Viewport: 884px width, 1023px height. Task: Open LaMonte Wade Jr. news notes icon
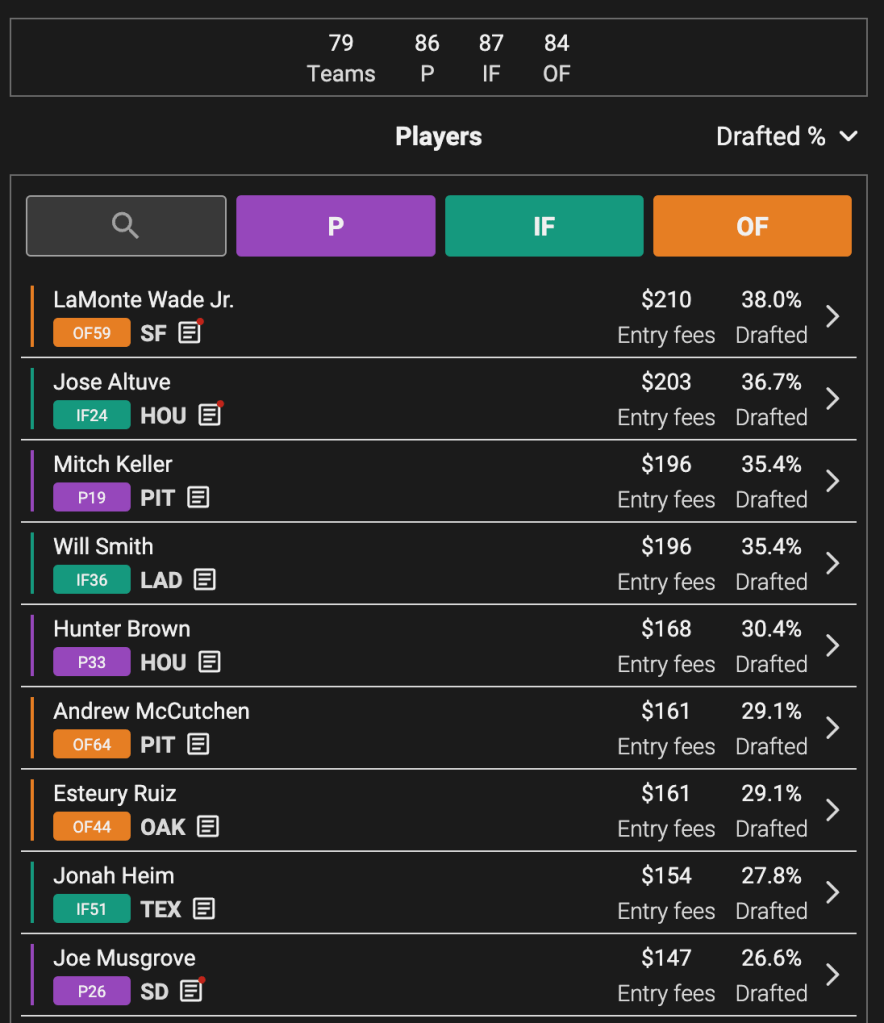pyautogui.click(x=190, y=333)
